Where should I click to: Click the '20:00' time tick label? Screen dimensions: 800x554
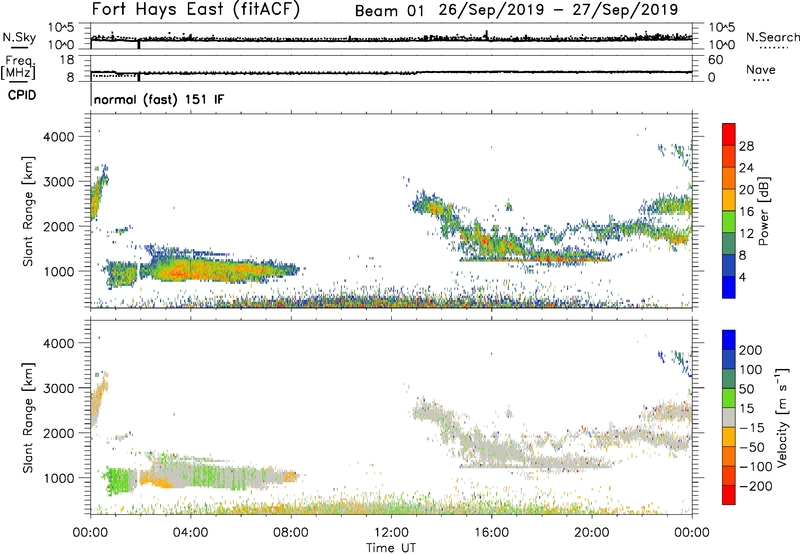point(591,533)
